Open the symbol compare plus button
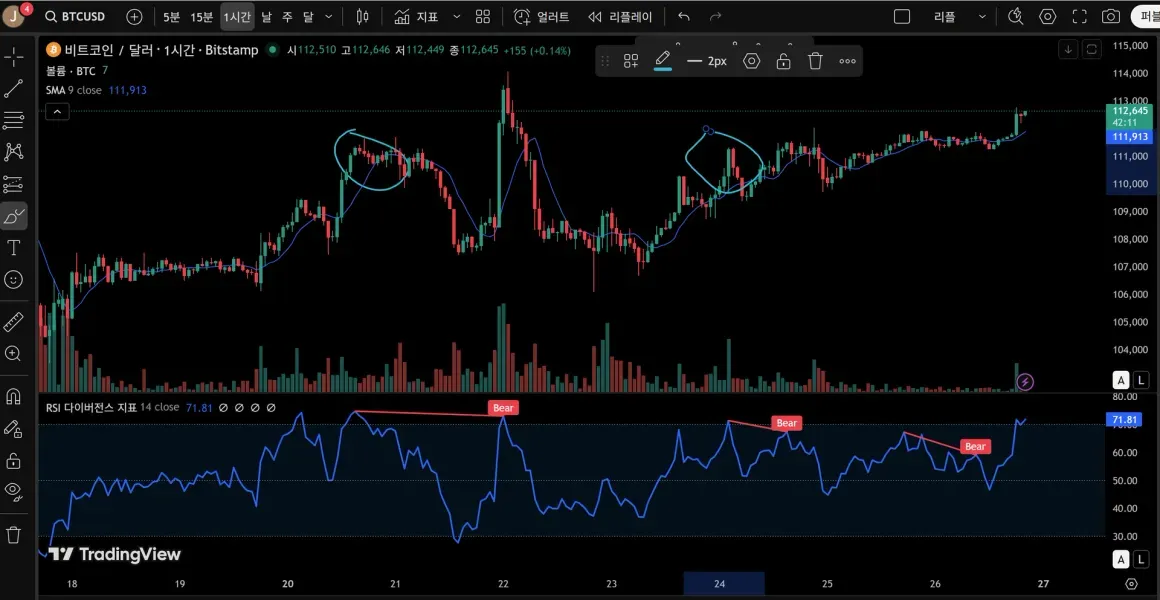The width and height of the screenshot is (1160, 600). pyautogui.click(x=134, y=16)
